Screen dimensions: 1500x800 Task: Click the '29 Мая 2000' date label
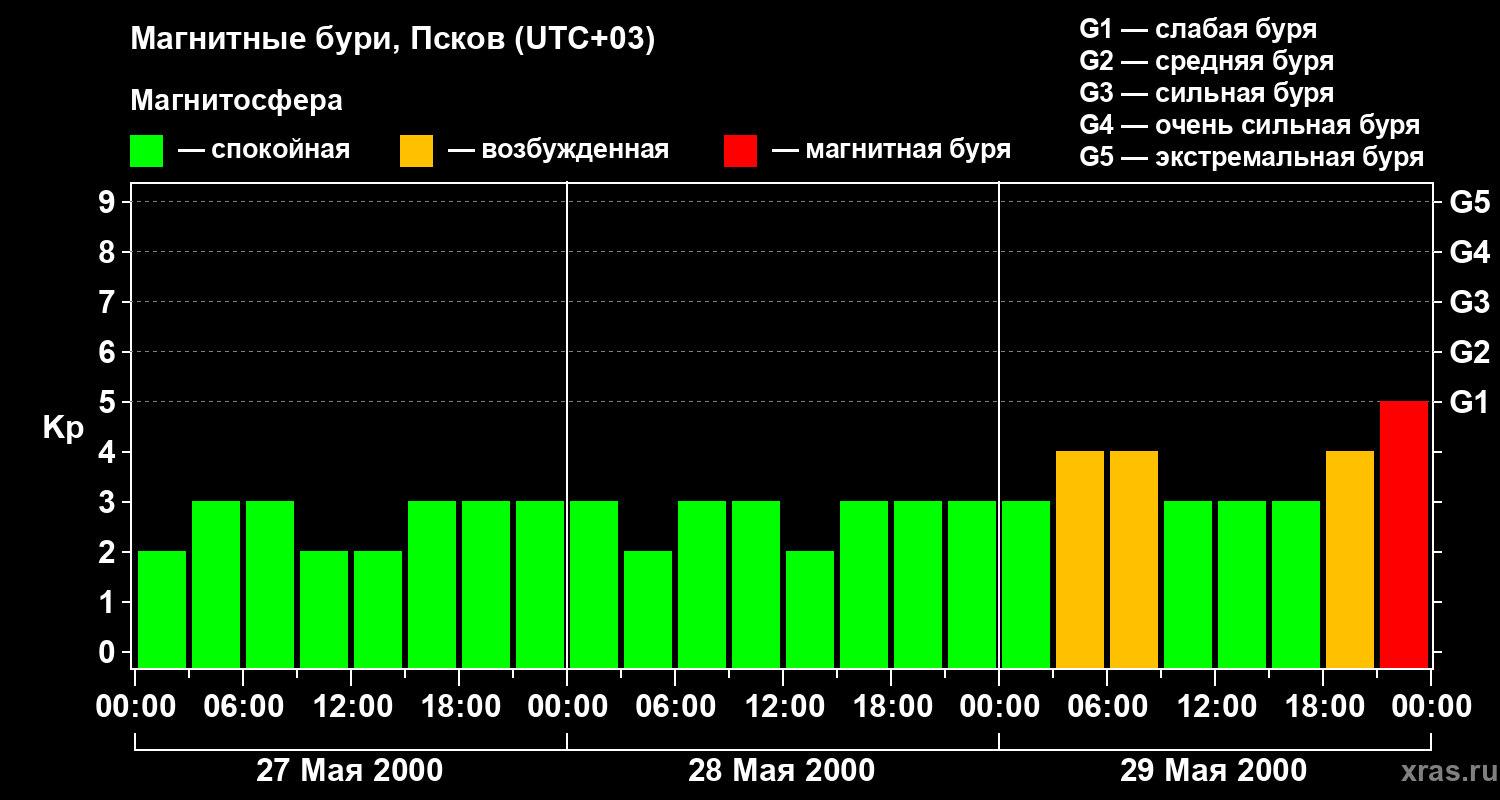tap(1213, 771)
